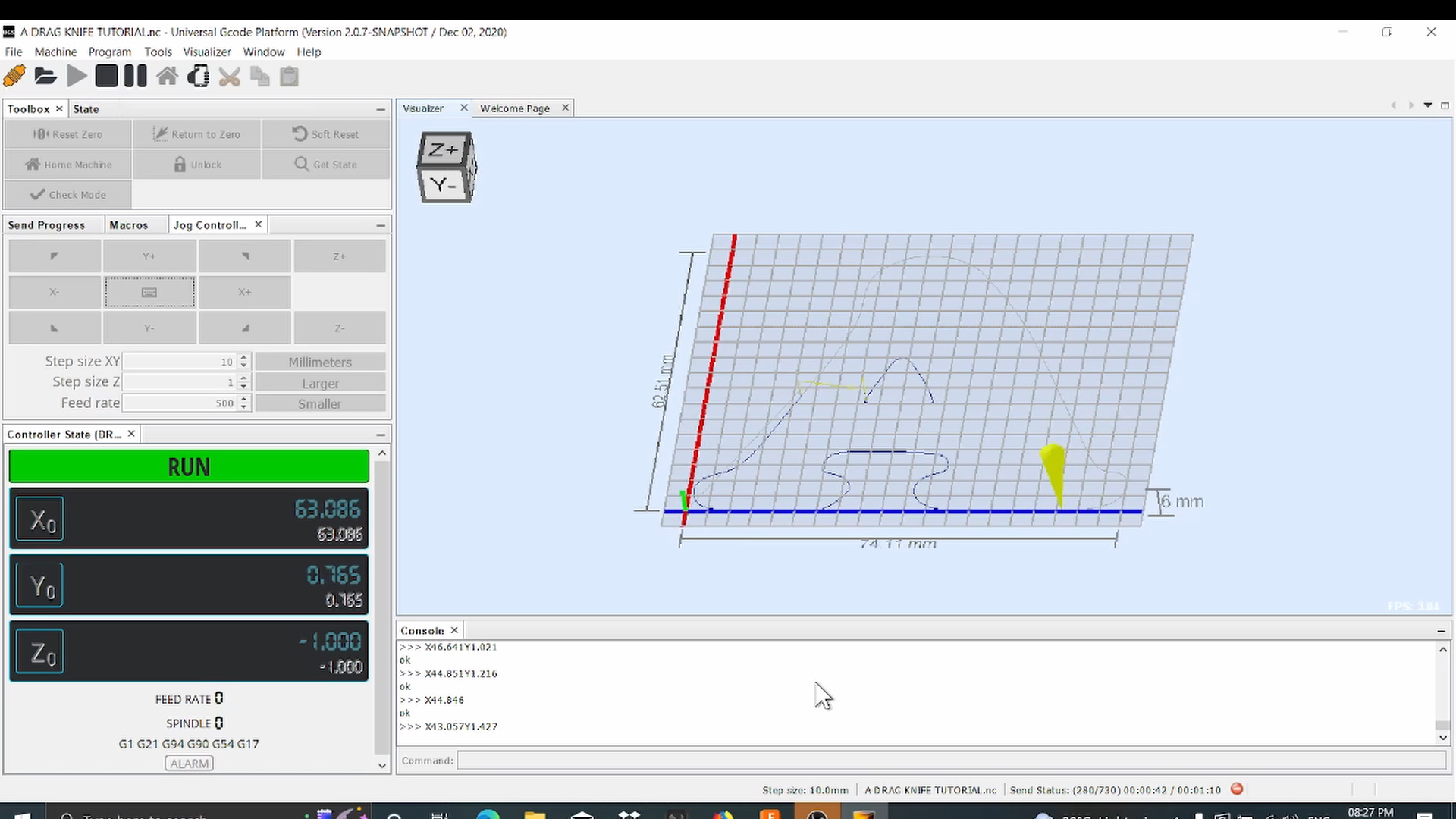The image size is (1456, 819).
Task: Open the pendant using the phone icon
Action: pos(198,76)
